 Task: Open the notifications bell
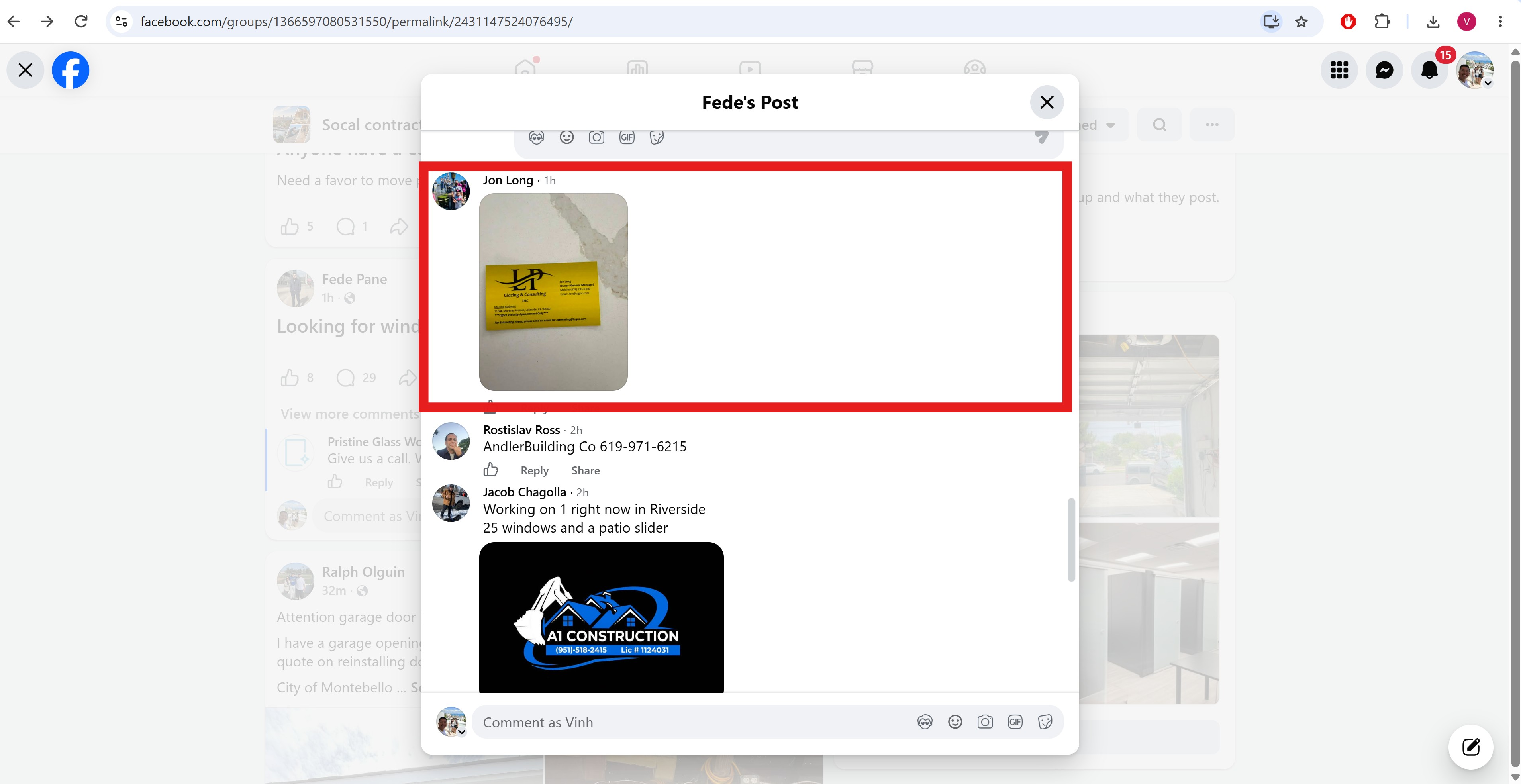point(1429,70)
